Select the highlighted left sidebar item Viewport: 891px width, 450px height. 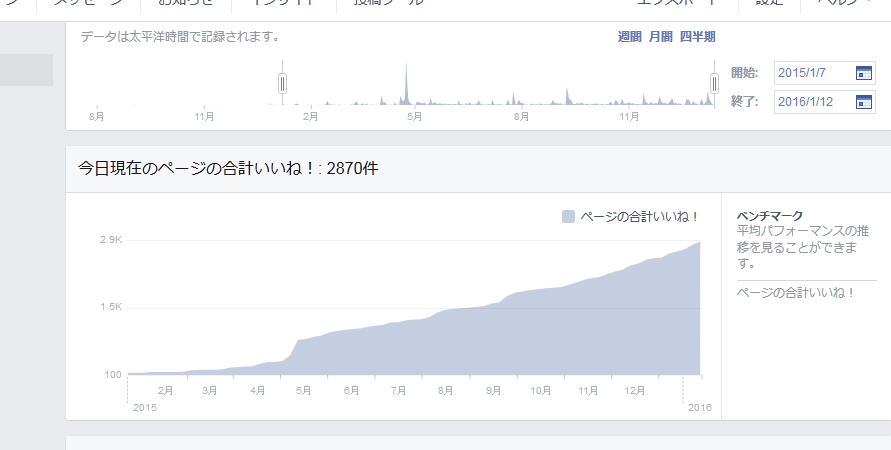26,70
